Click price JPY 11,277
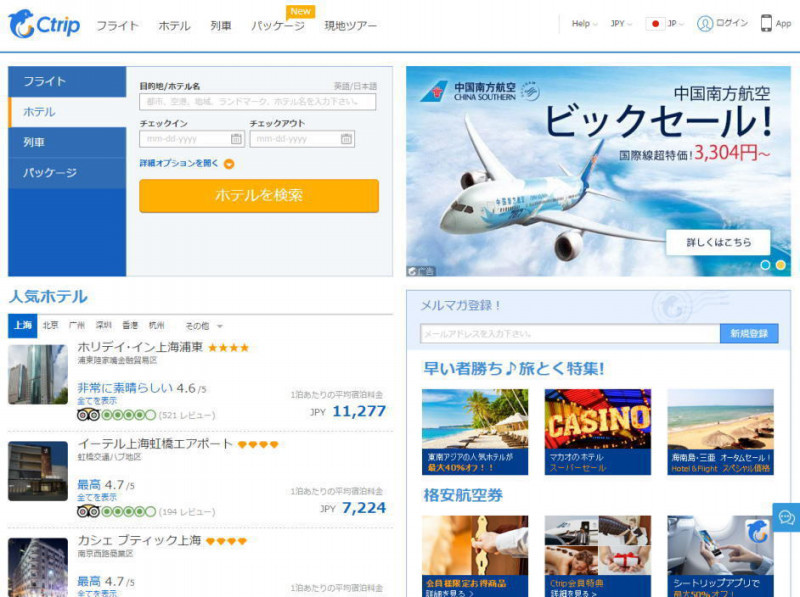Viewport: 800px width, 597px height. click(348, 411)
